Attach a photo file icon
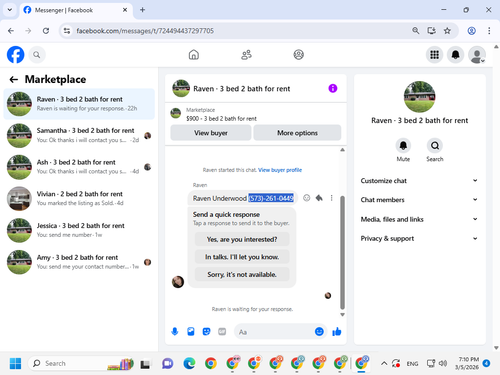The height and width of the screenshot is (375, 500). (191, 331)
